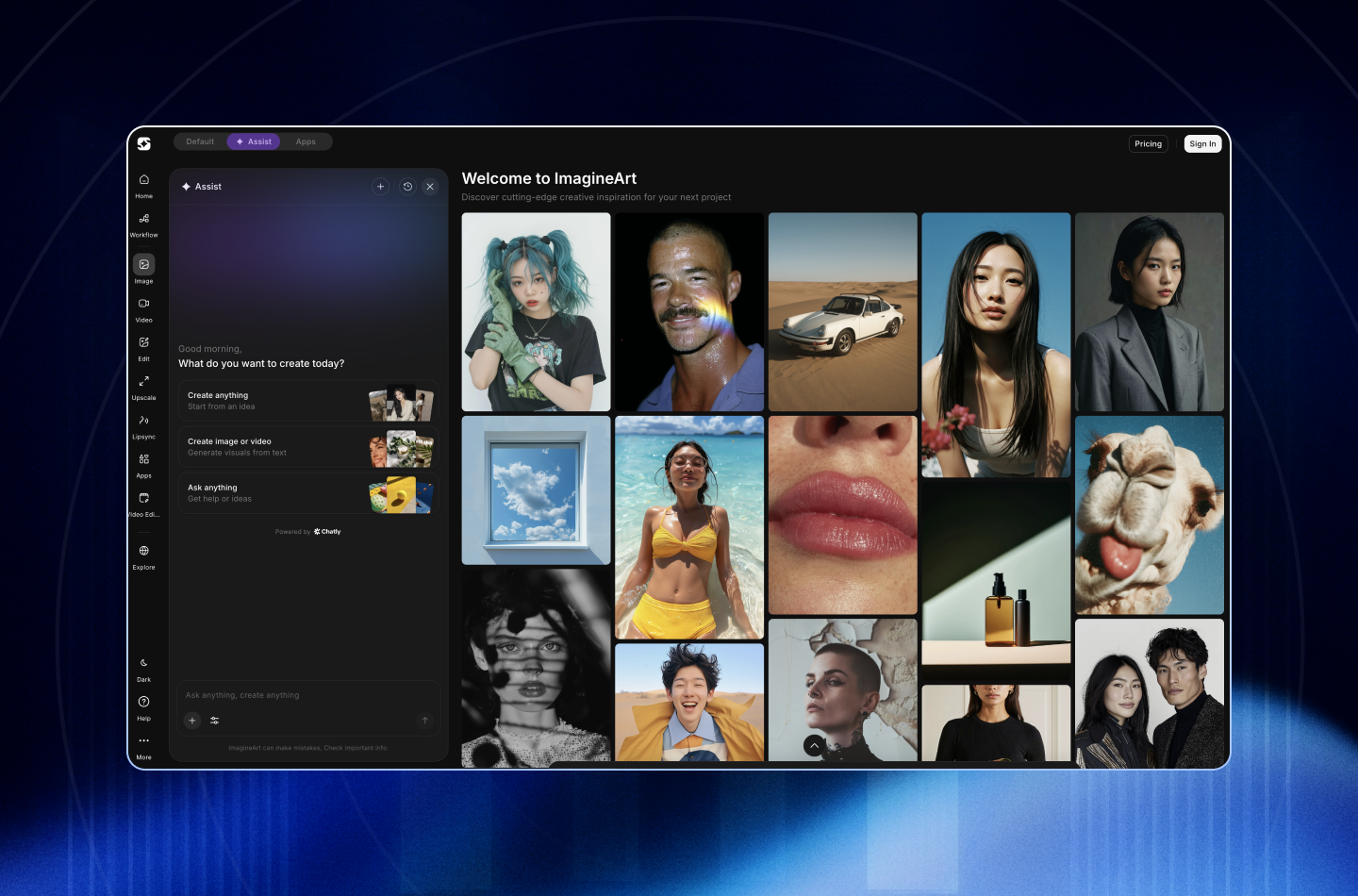Toggle Dark mode in sidebar
The width and height of the screenshot is (1358, 896).
click(x=143, y=664)
